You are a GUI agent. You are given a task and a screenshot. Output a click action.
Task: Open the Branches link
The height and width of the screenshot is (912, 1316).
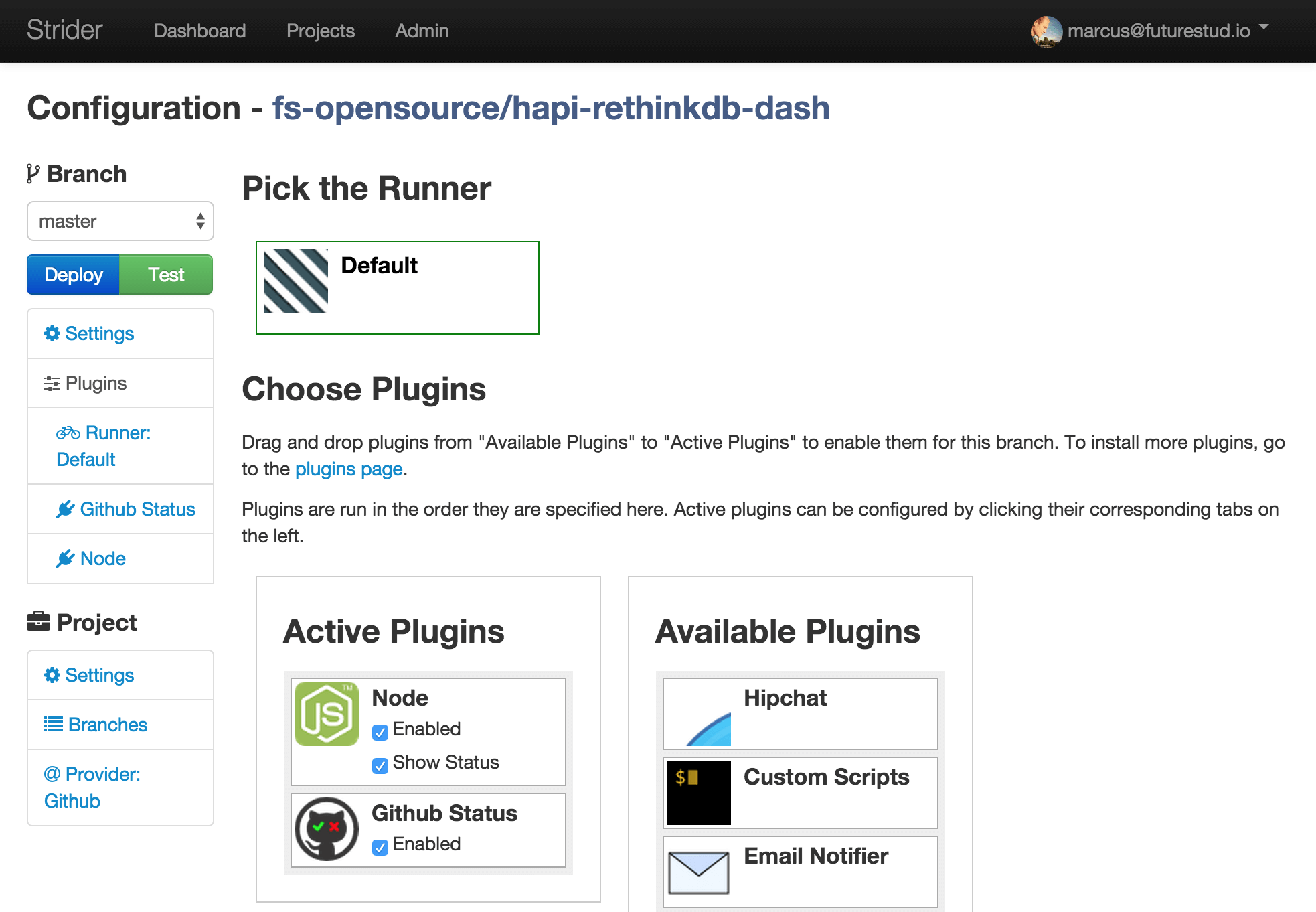pos(120,725)
